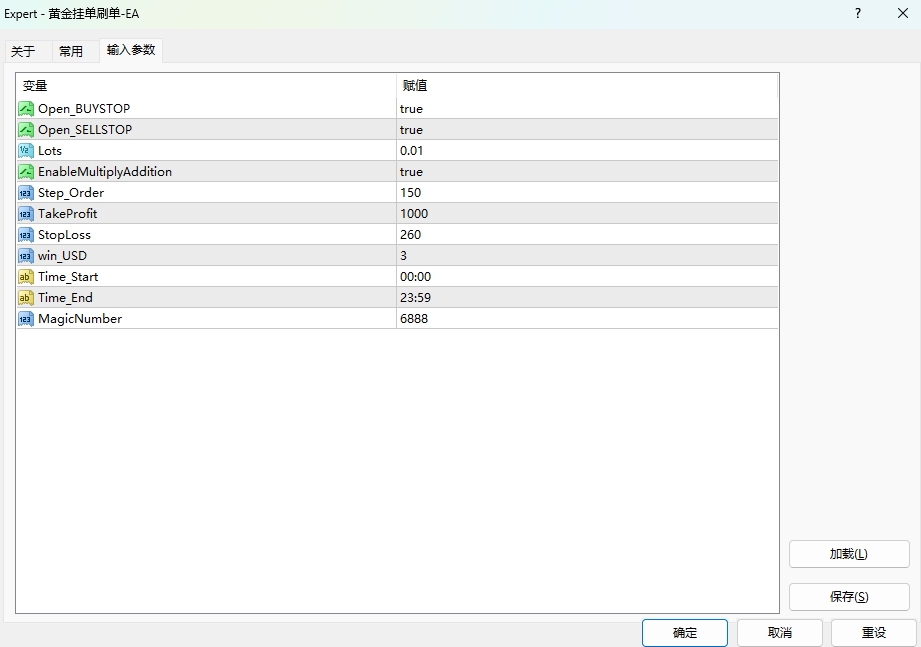Viewport: 921px width, 647px height.
Task: Click the MagicNumber integer type icon
Action: pos(26,318)
